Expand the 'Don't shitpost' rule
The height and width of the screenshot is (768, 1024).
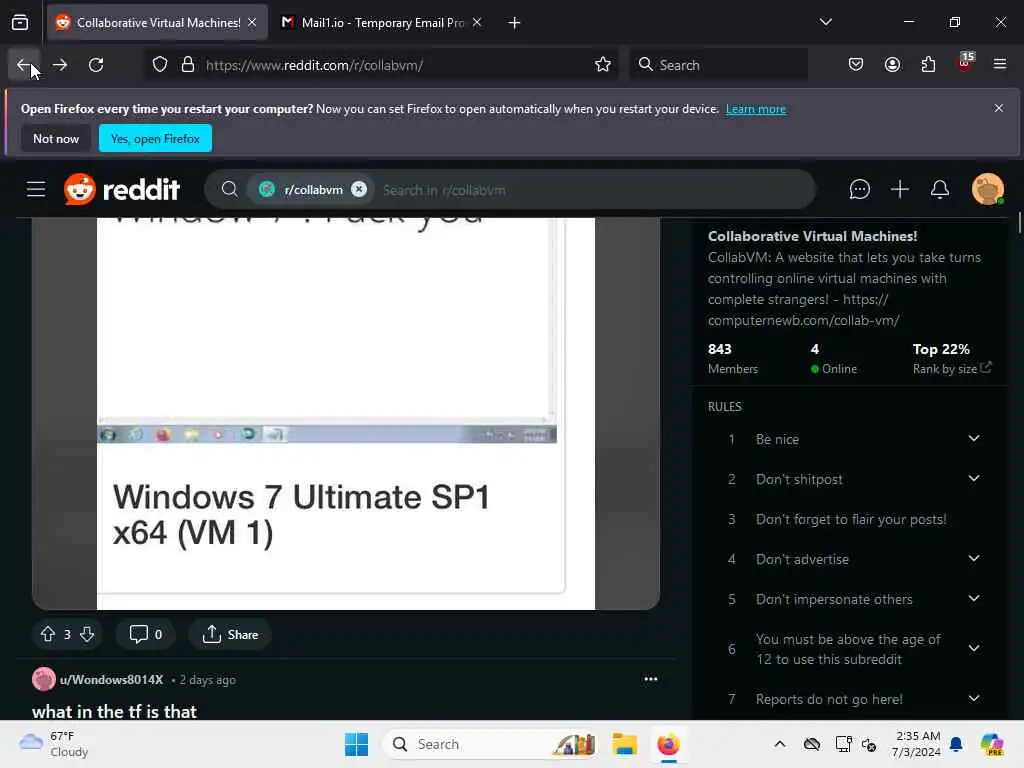(974, 479)
